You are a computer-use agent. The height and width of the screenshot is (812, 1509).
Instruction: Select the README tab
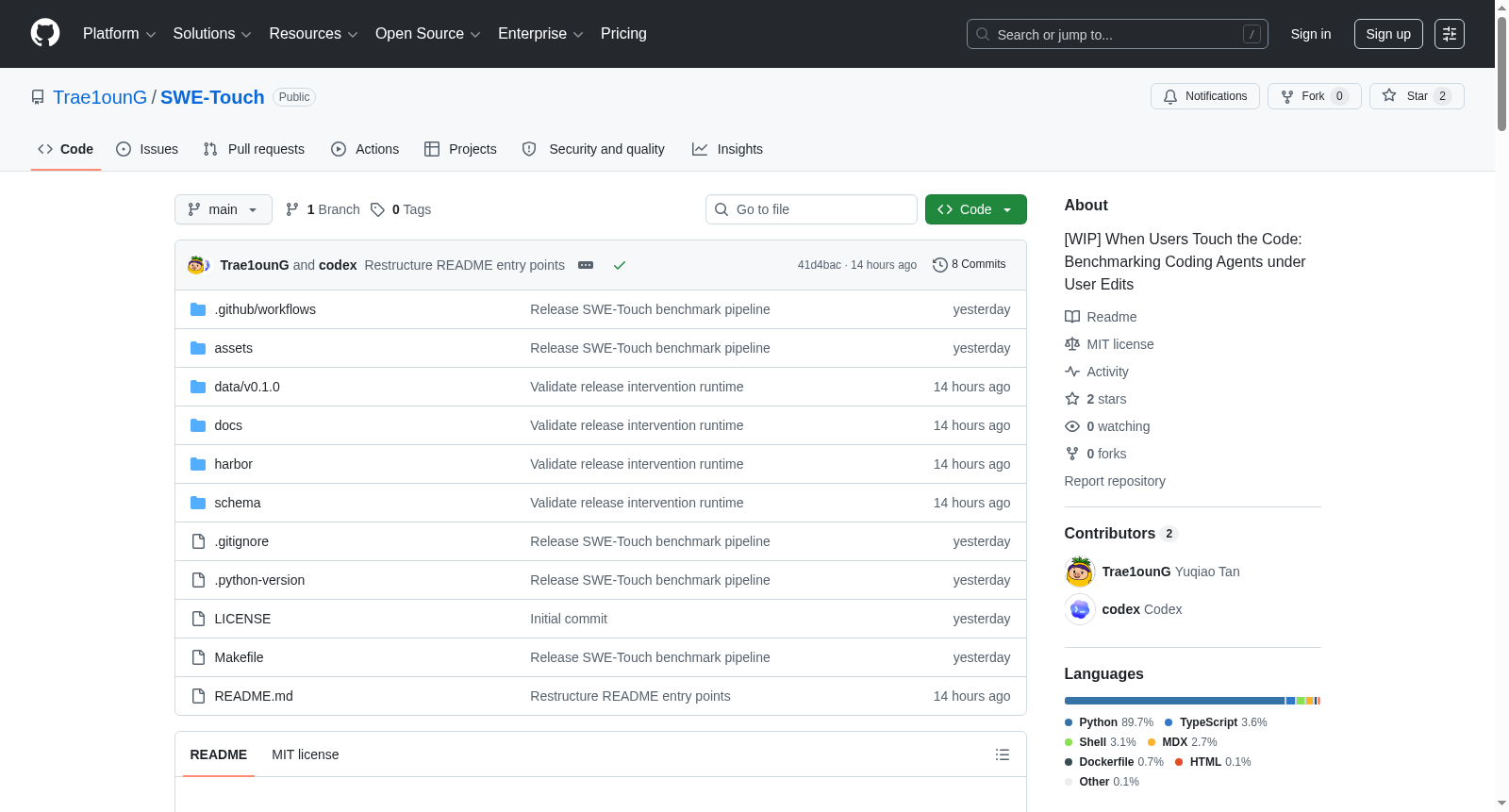point(219,754)
